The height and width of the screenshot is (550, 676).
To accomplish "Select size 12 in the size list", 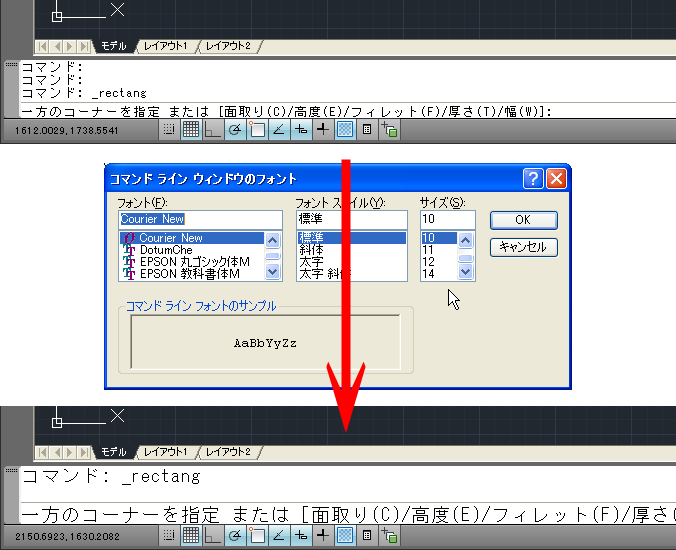I will point(428,261).
